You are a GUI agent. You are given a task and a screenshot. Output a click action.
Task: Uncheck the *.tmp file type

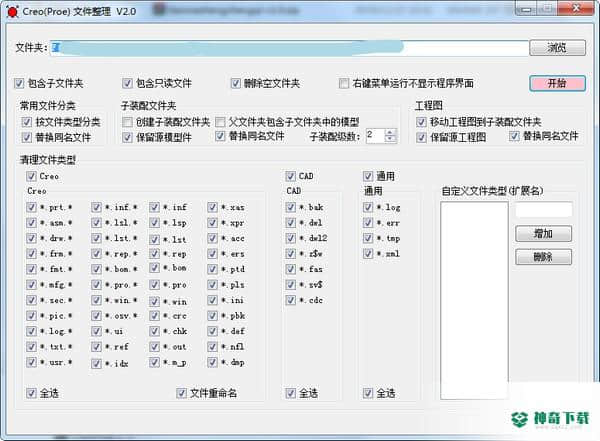click(368, 238)
